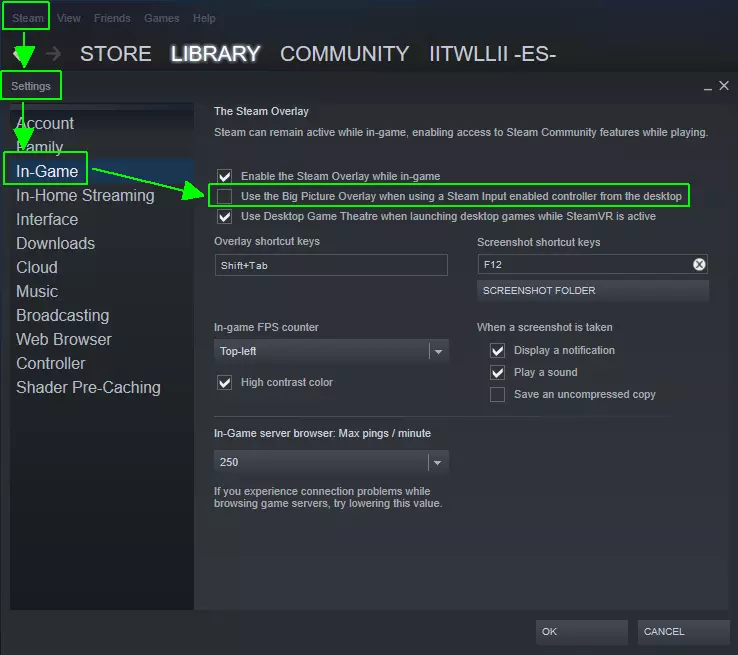The width and height of the screenshot is (738, 655).
Task: Select the Family settings category
Action: [40, 147]
